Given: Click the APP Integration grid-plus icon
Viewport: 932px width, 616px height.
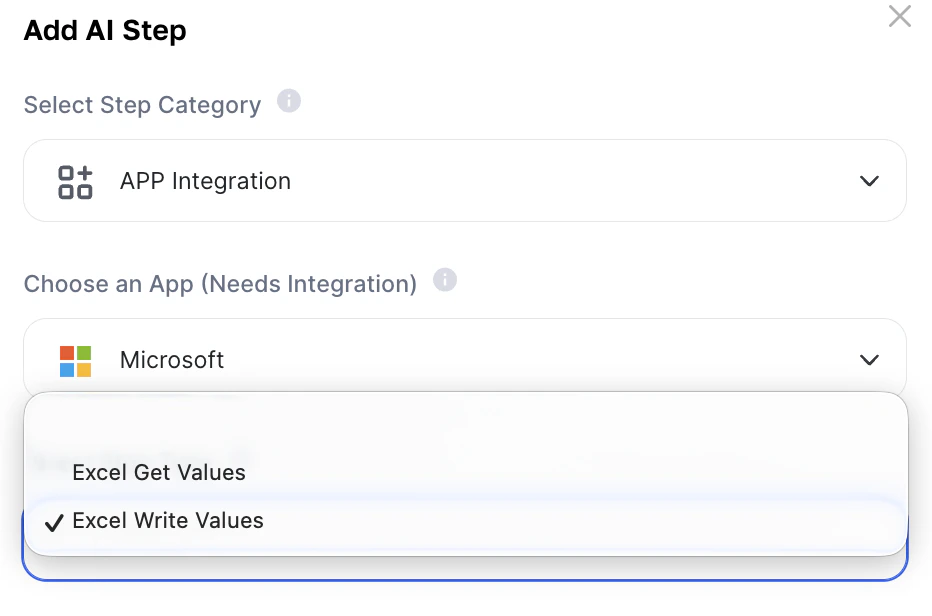Looking at the screenshot, I should click(x=75, y=182).
